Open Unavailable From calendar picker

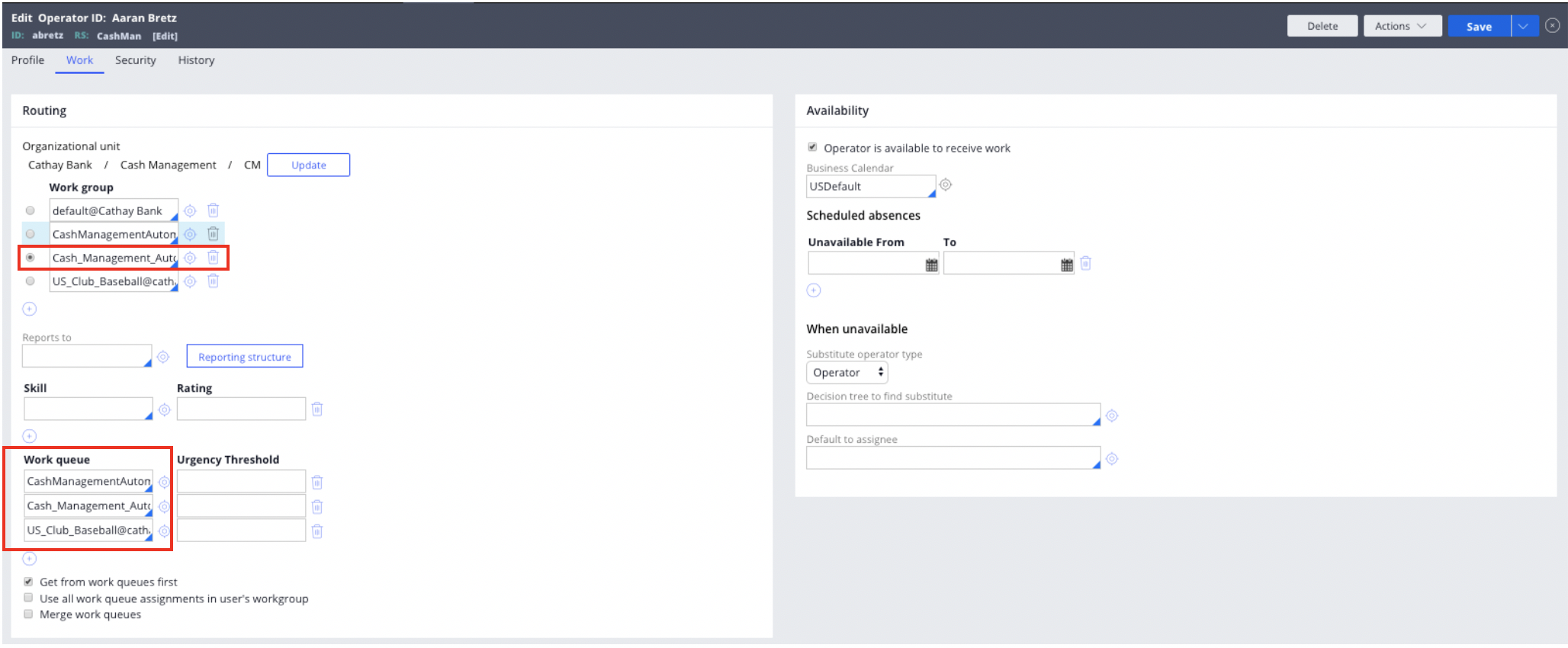tap(931, 265)
